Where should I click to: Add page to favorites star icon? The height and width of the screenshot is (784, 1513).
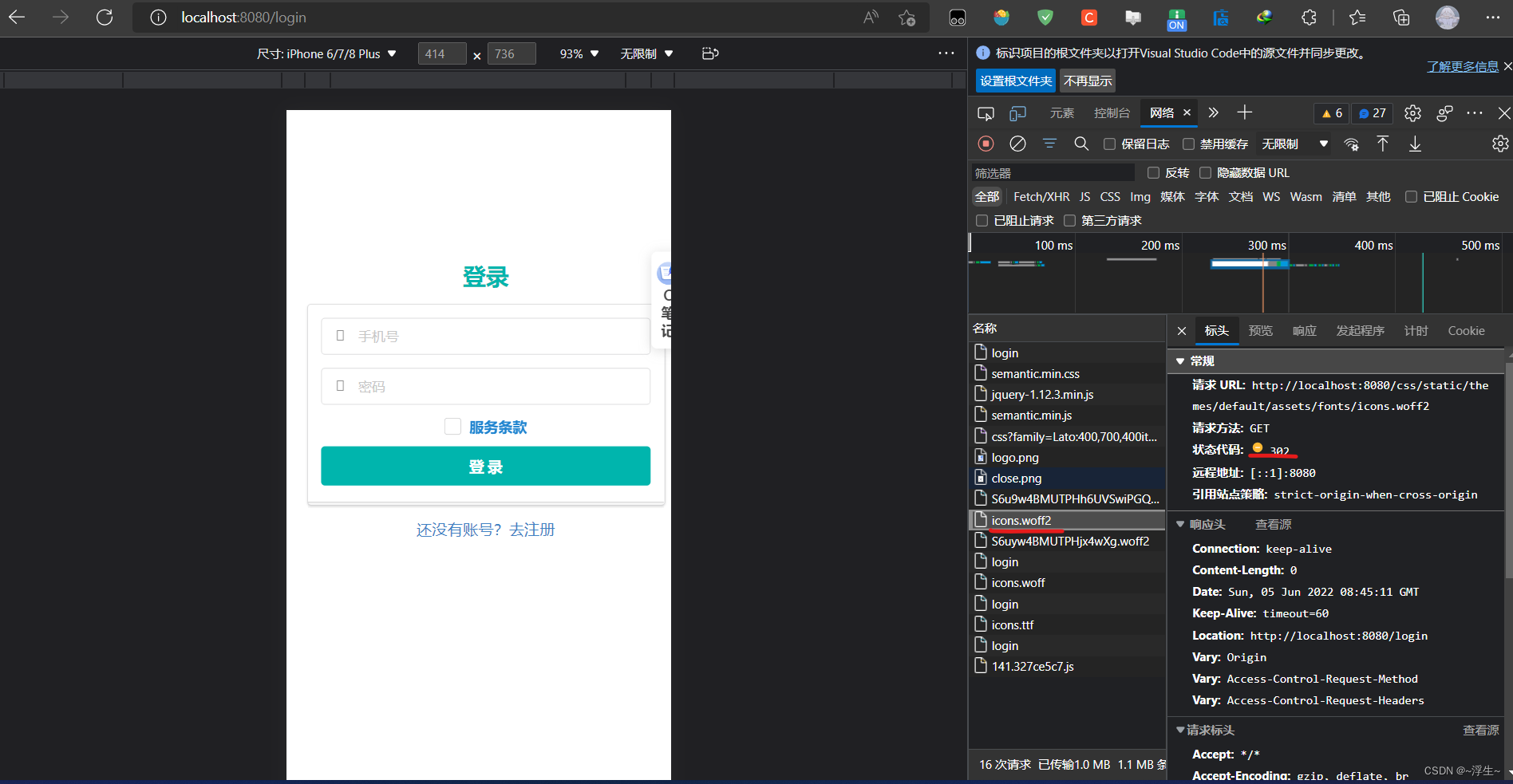point(907,18)
